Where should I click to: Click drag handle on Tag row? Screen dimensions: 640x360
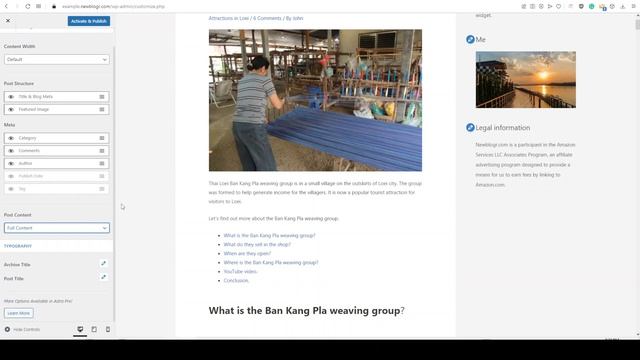[x=102, y=189]
